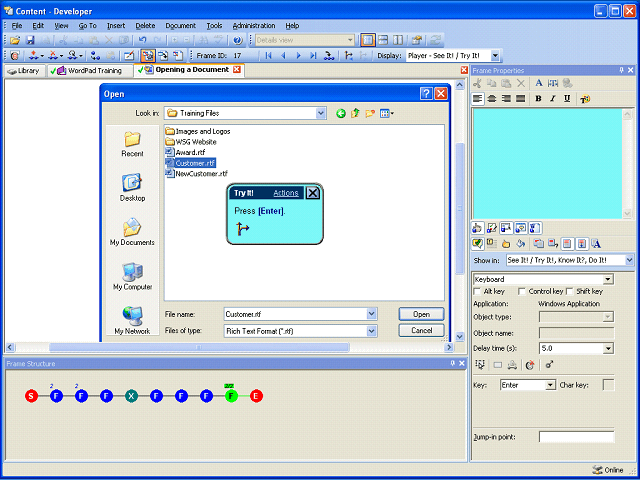Click the open folder icon in main toolbar
Screen dimensions: 640x480
coord(15,40)
